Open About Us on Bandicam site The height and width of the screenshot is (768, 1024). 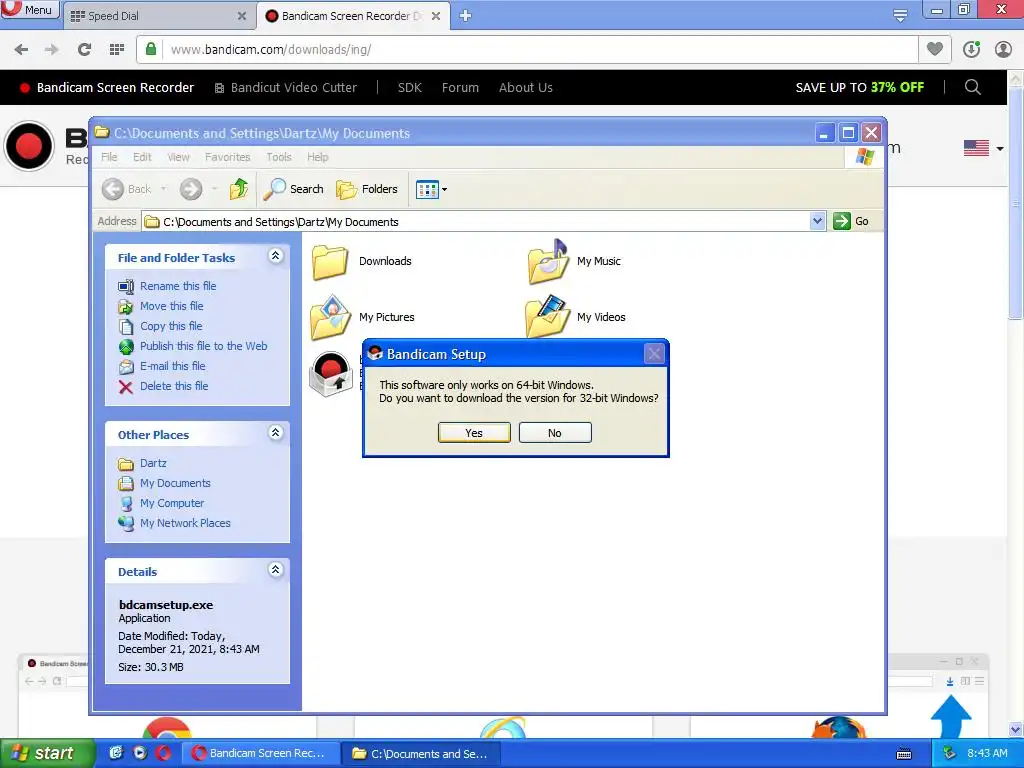[x=526, y=88]
